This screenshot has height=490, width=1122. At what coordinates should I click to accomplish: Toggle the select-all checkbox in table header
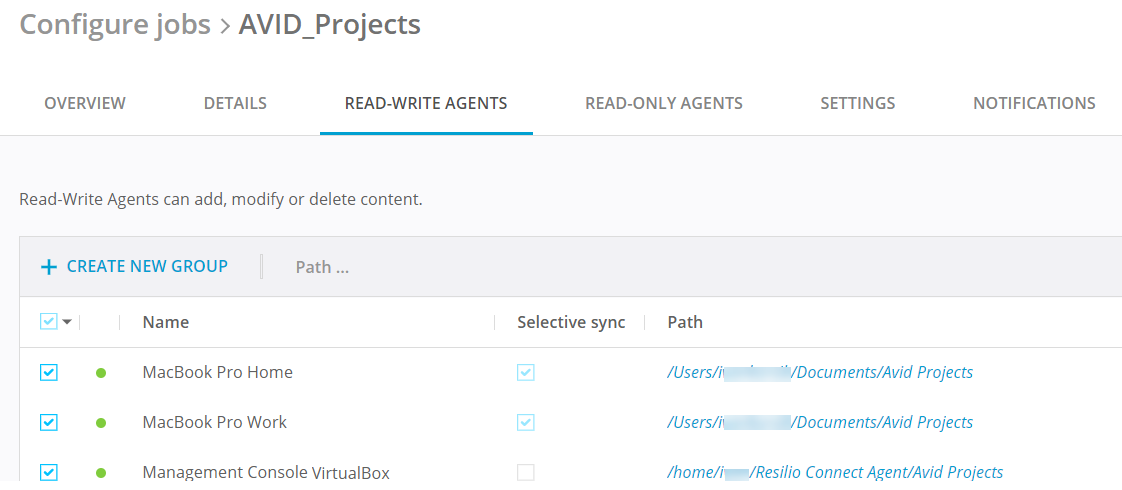point(49,321)
